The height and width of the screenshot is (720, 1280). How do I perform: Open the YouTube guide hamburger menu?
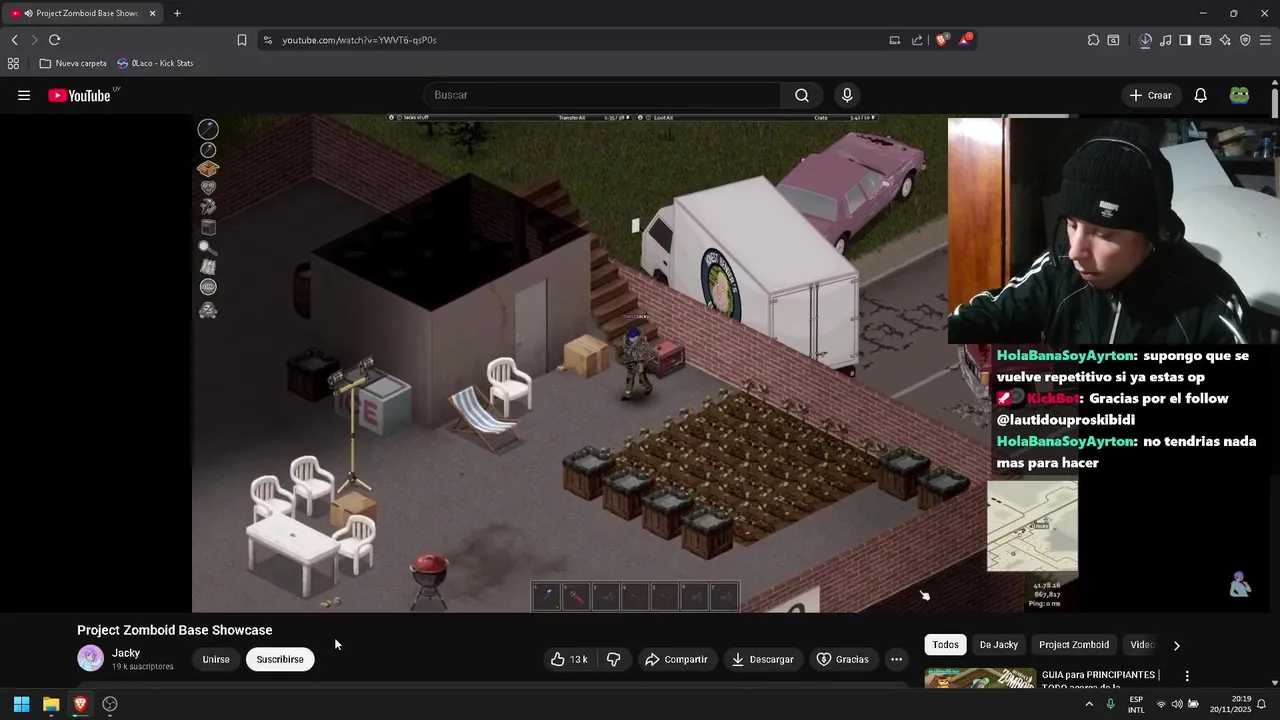point(24,95)
